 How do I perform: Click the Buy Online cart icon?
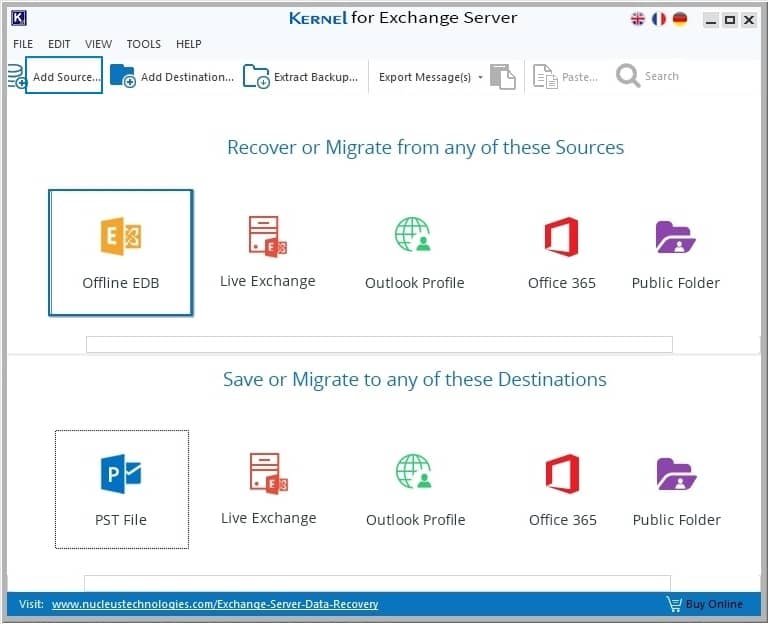pos(674,604)
